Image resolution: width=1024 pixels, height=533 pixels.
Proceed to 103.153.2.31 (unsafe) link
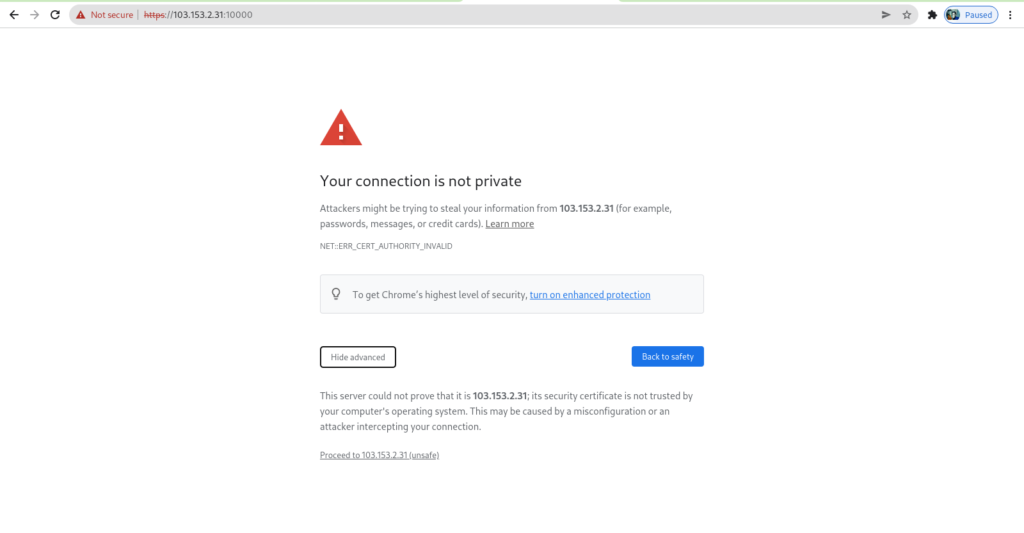pyautogui.click(x=379, y=455)
